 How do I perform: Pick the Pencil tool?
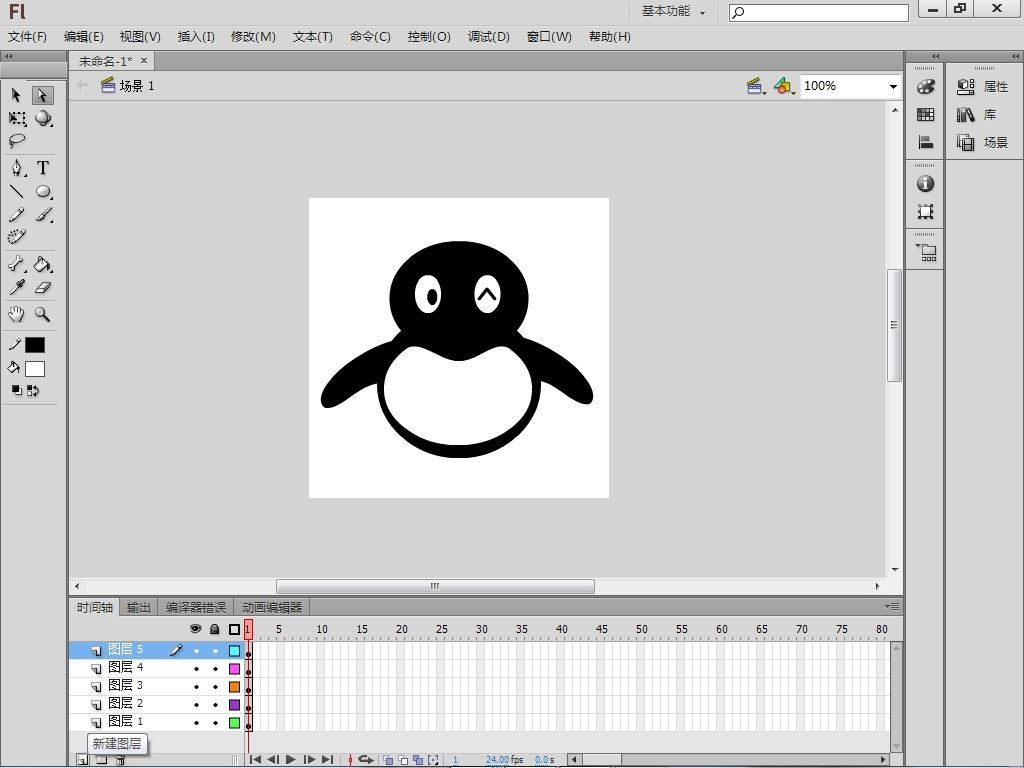click(17, 215)
